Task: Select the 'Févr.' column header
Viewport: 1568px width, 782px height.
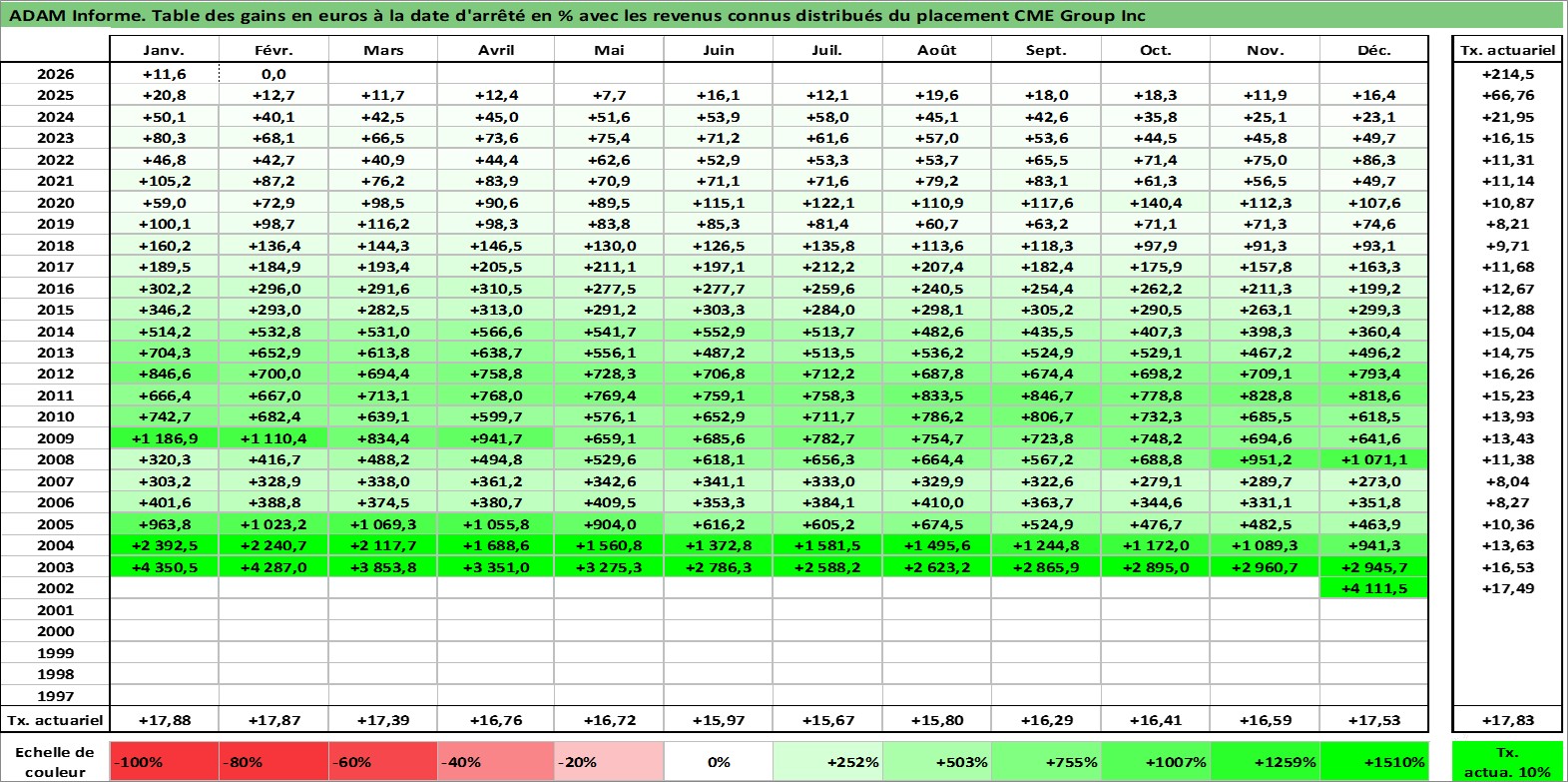Action: [273, 50]
